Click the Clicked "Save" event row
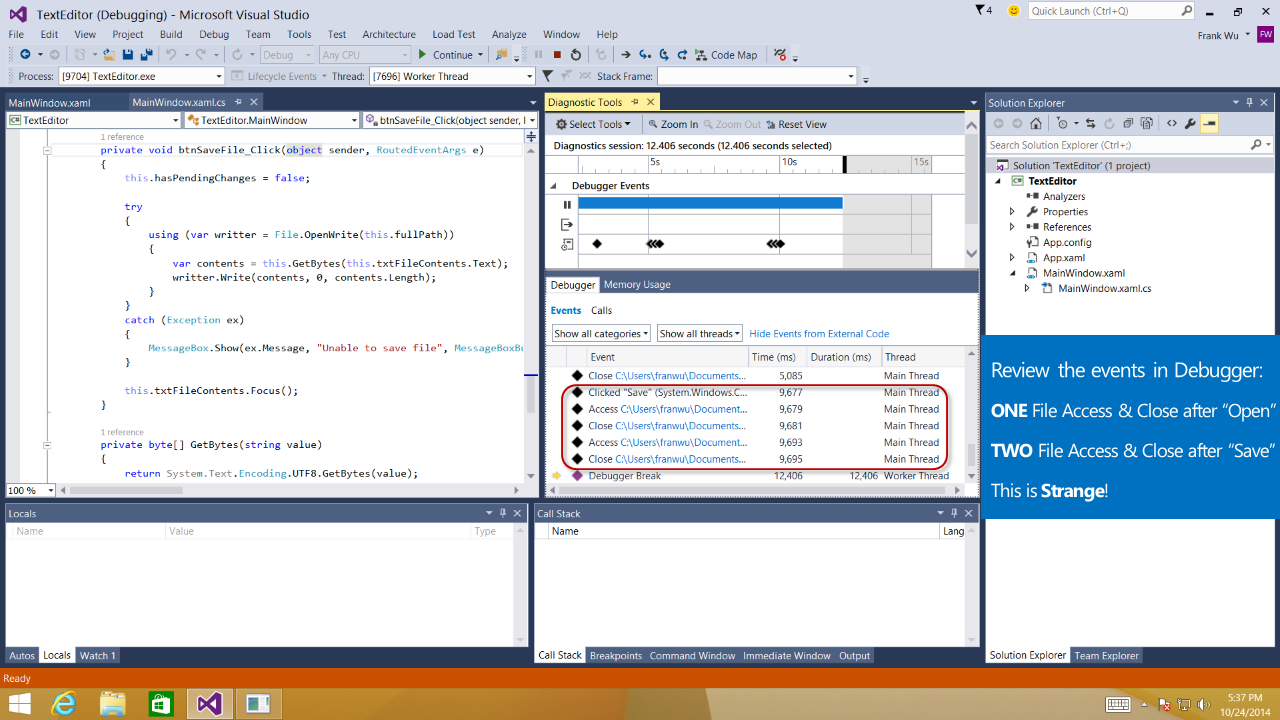The width and height of the screenshot is (1280, 720). (755, 393)
